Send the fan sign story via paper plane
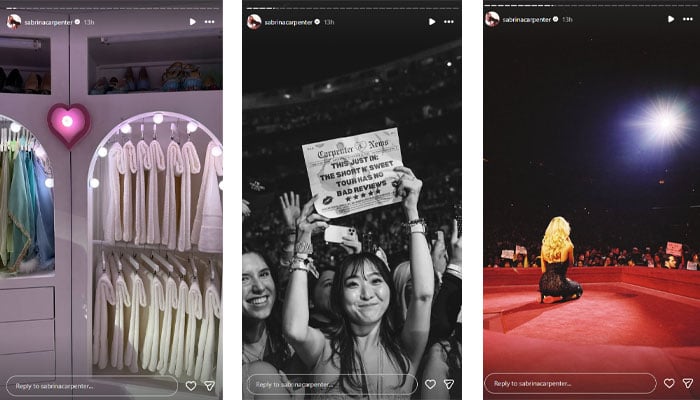700x400 pixels. [449, 384]
